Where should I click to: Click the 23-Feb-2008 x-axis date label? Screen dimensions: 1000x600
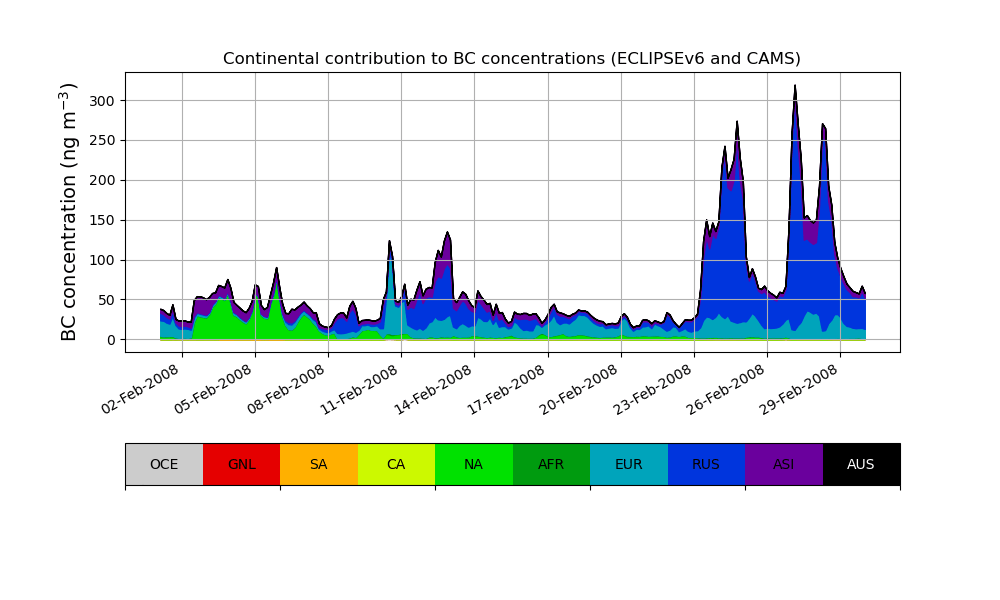[654, 390]
